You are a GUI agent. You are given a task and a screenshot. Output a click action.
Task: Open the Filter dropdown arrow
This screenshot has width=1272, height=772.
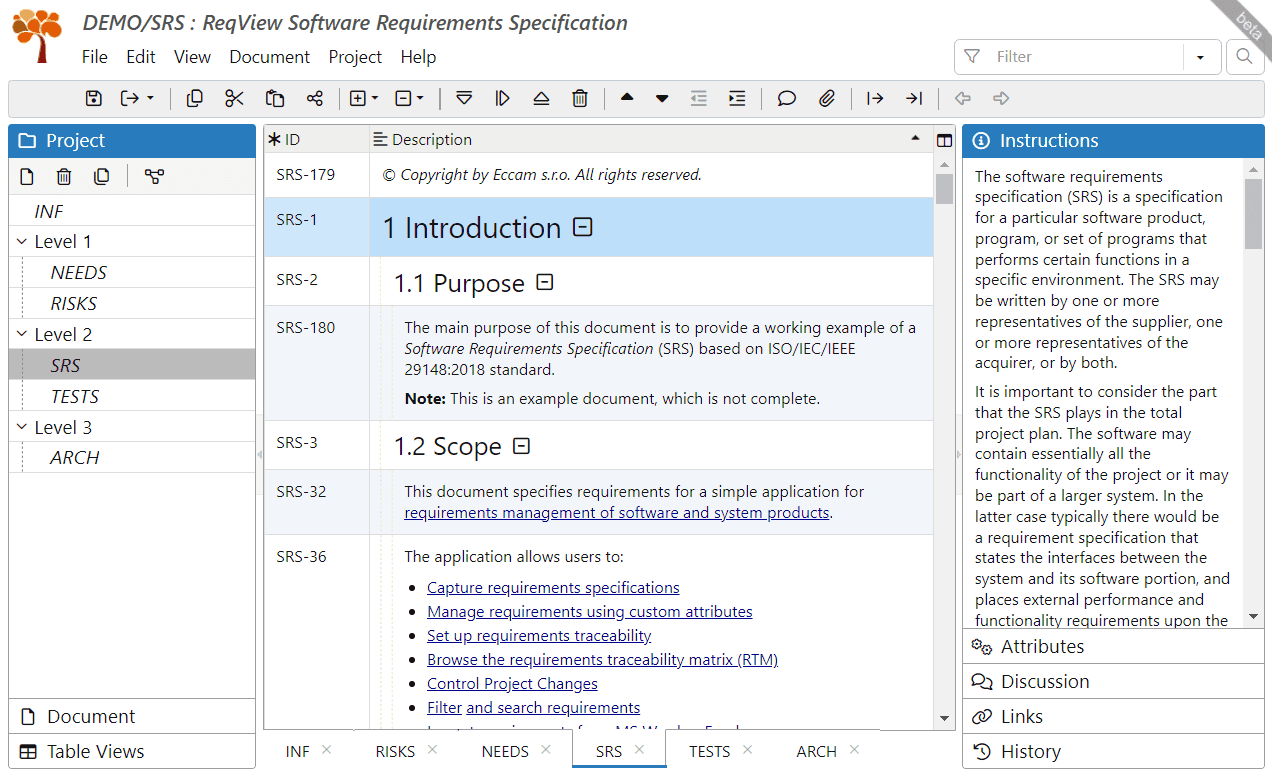click(1200, 57)
